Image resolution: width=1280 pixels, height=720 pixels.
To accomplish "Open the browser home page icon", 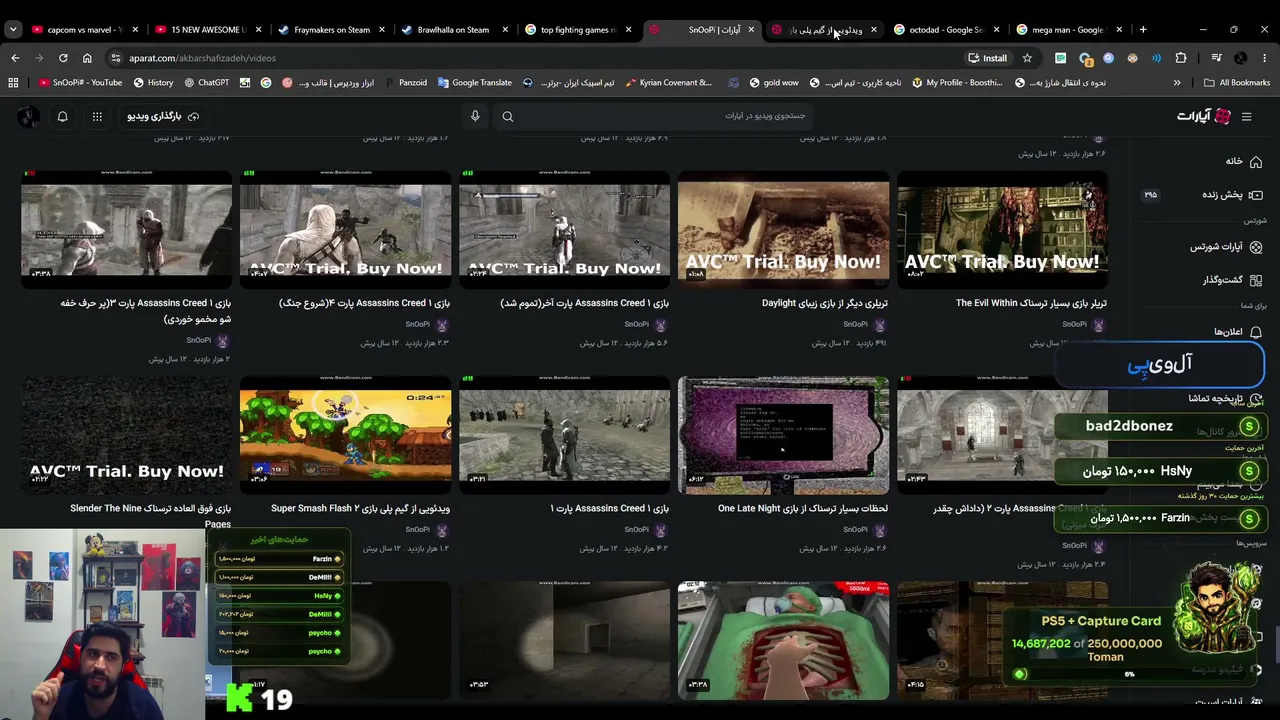I will pyautogui.click(x=87, y=58).
